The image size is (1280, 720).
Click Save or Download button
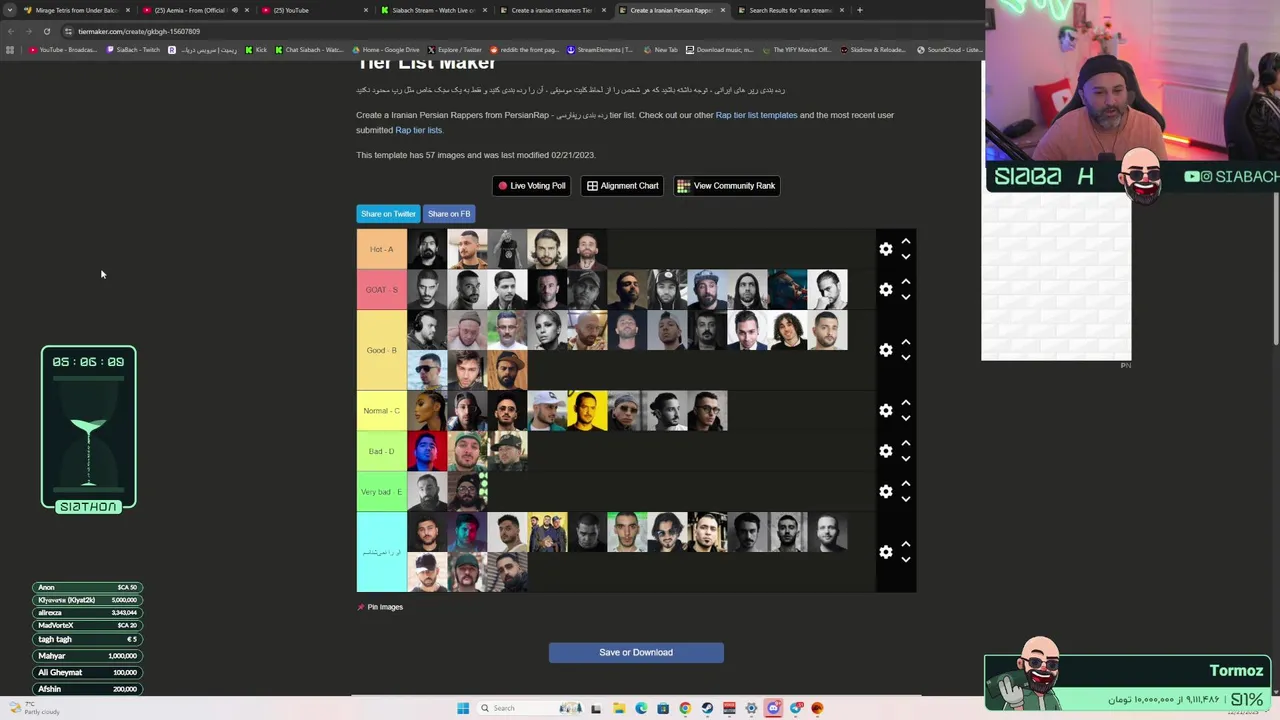(636, 653)
